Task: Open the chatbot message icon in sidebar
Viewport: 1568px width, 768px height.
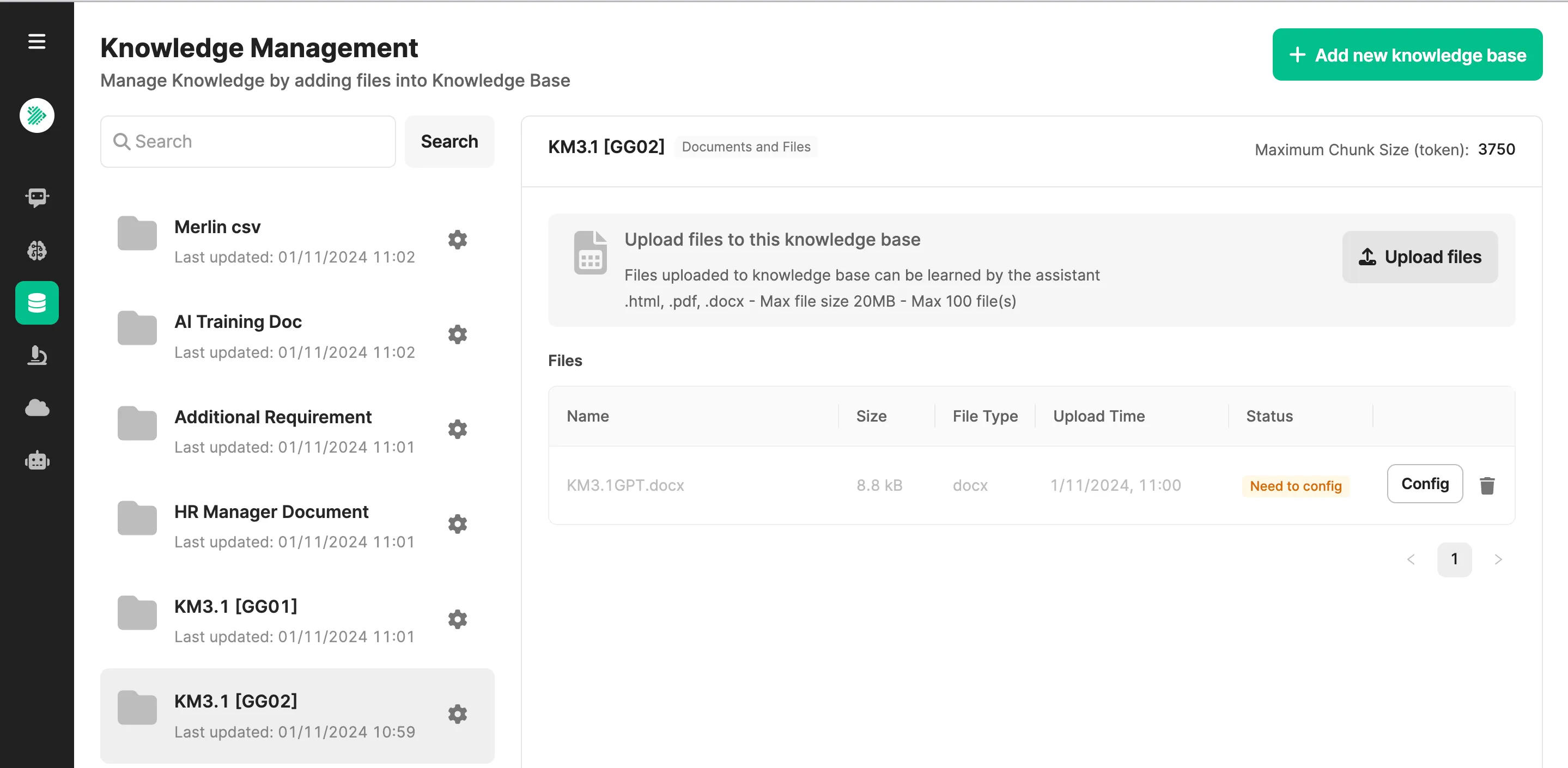Action: tap(37, 197)
